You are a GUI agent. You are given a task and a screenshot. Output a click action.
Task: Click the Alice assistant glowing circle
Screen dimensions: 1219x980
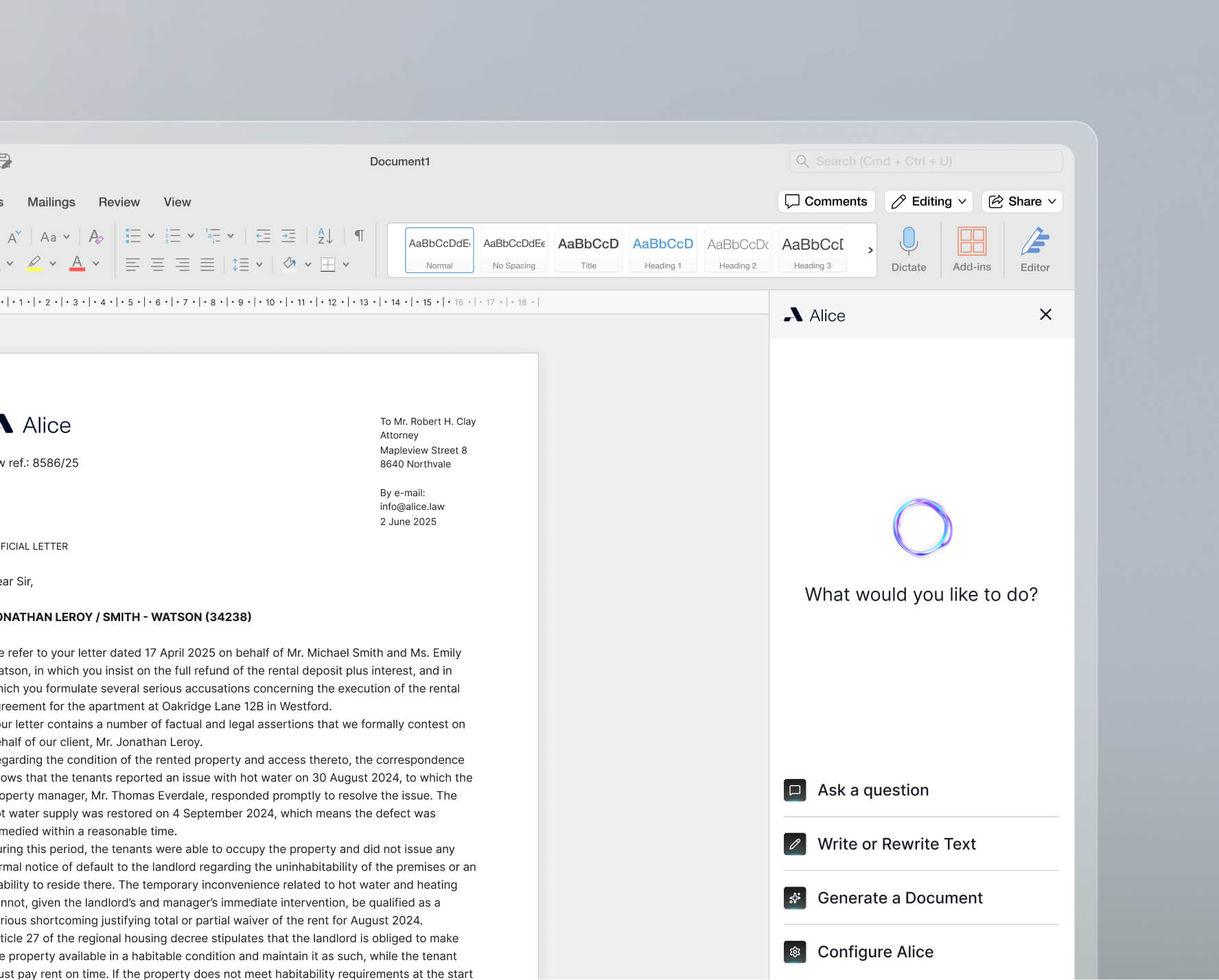click(922, 527)
